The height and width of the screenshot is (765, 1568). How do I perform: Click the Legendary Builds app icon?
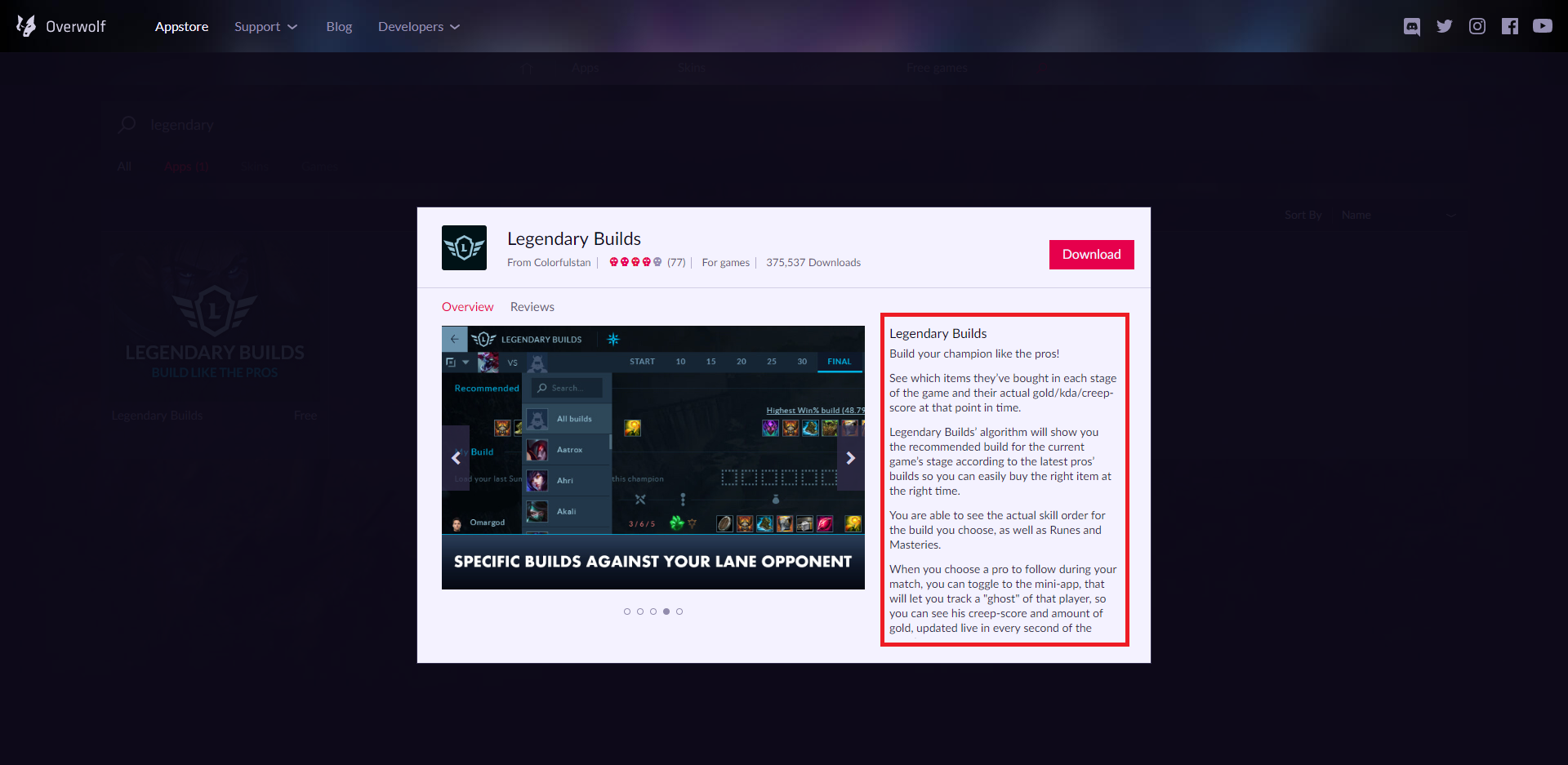point(464,247)
